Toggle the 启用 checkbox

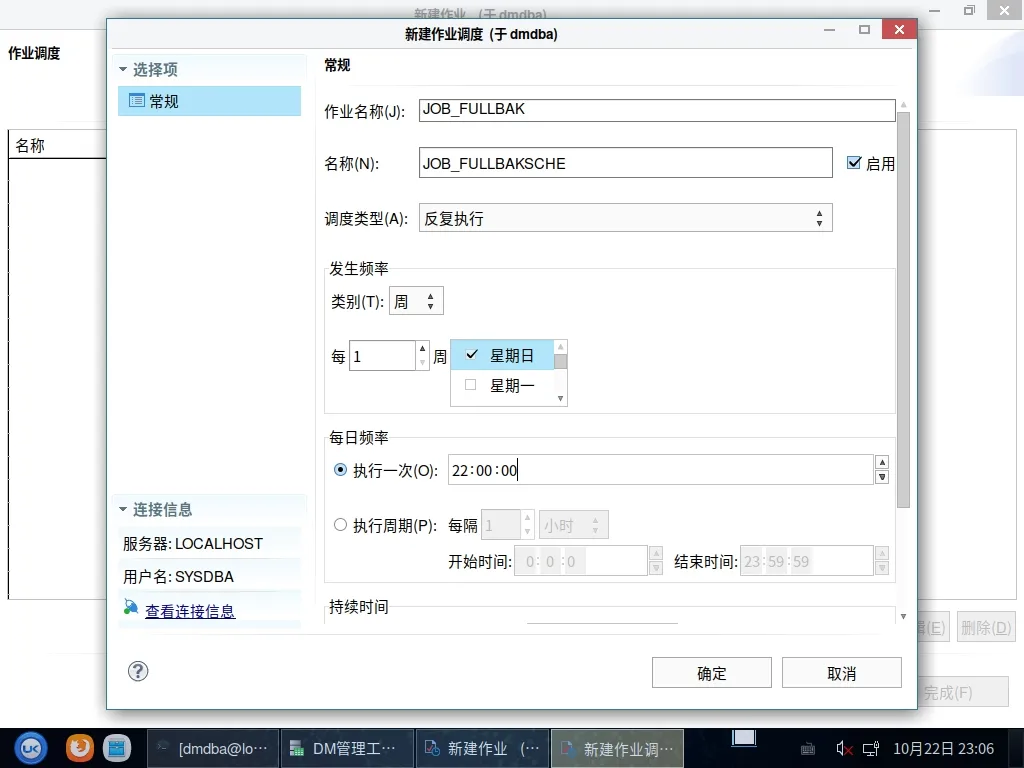click(854, 163)
